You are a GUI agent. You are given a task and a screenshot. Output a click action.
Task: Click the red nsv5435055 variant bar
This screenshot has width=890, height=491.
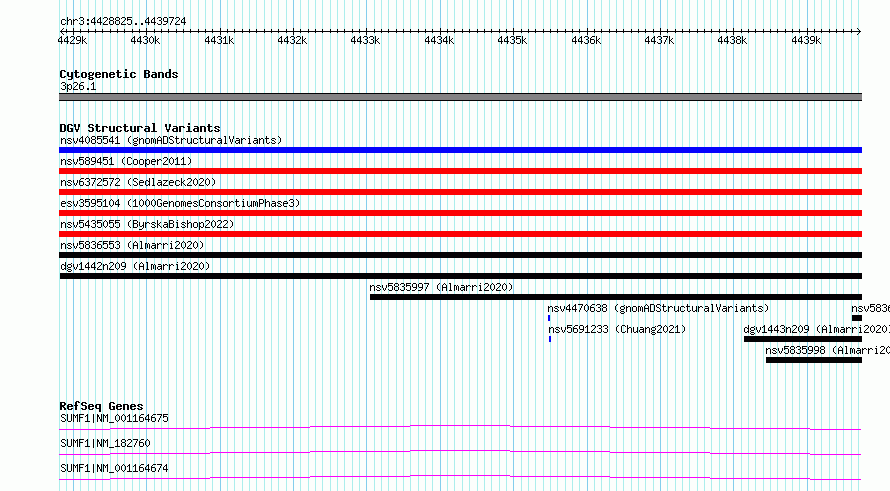coord(460,234)
